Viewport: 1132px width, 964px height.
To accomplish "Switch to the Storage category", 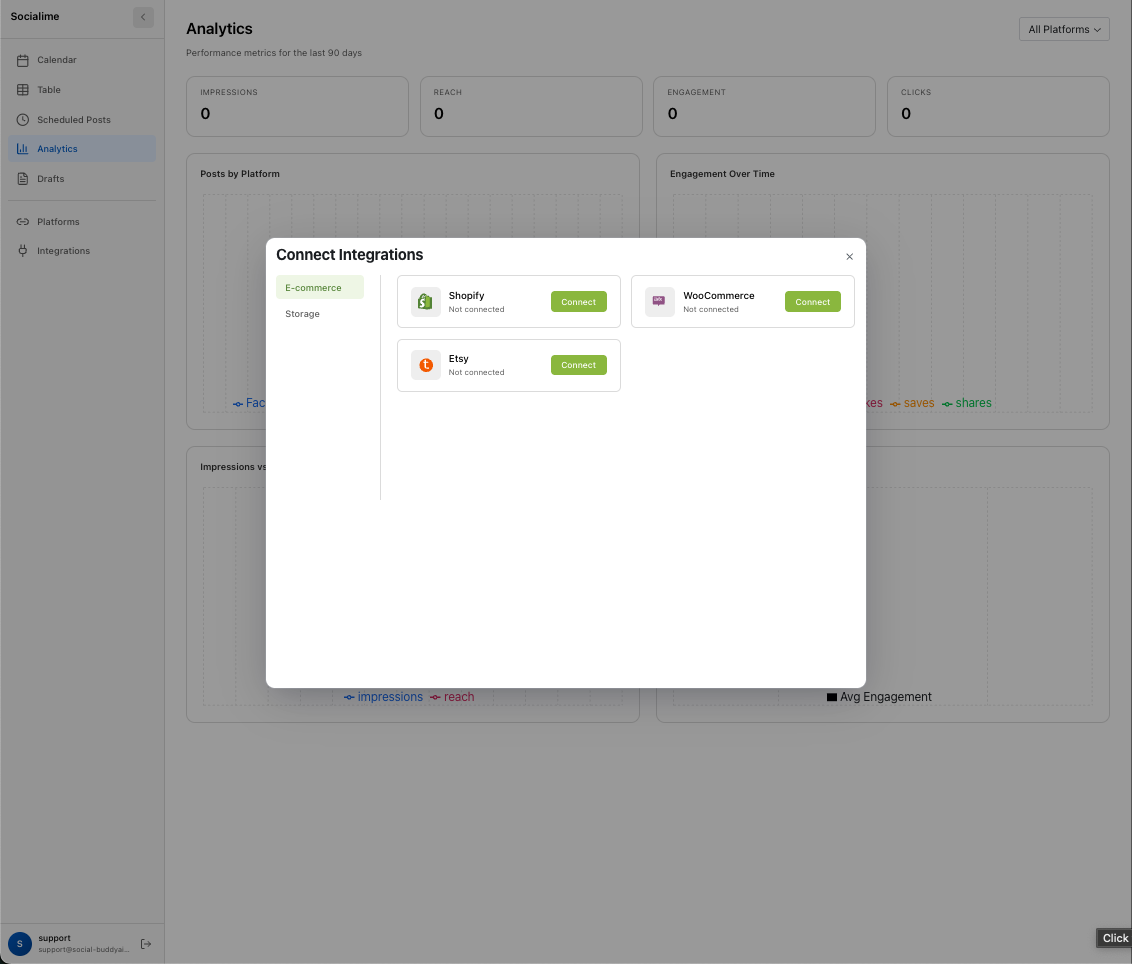I will 302,313.
